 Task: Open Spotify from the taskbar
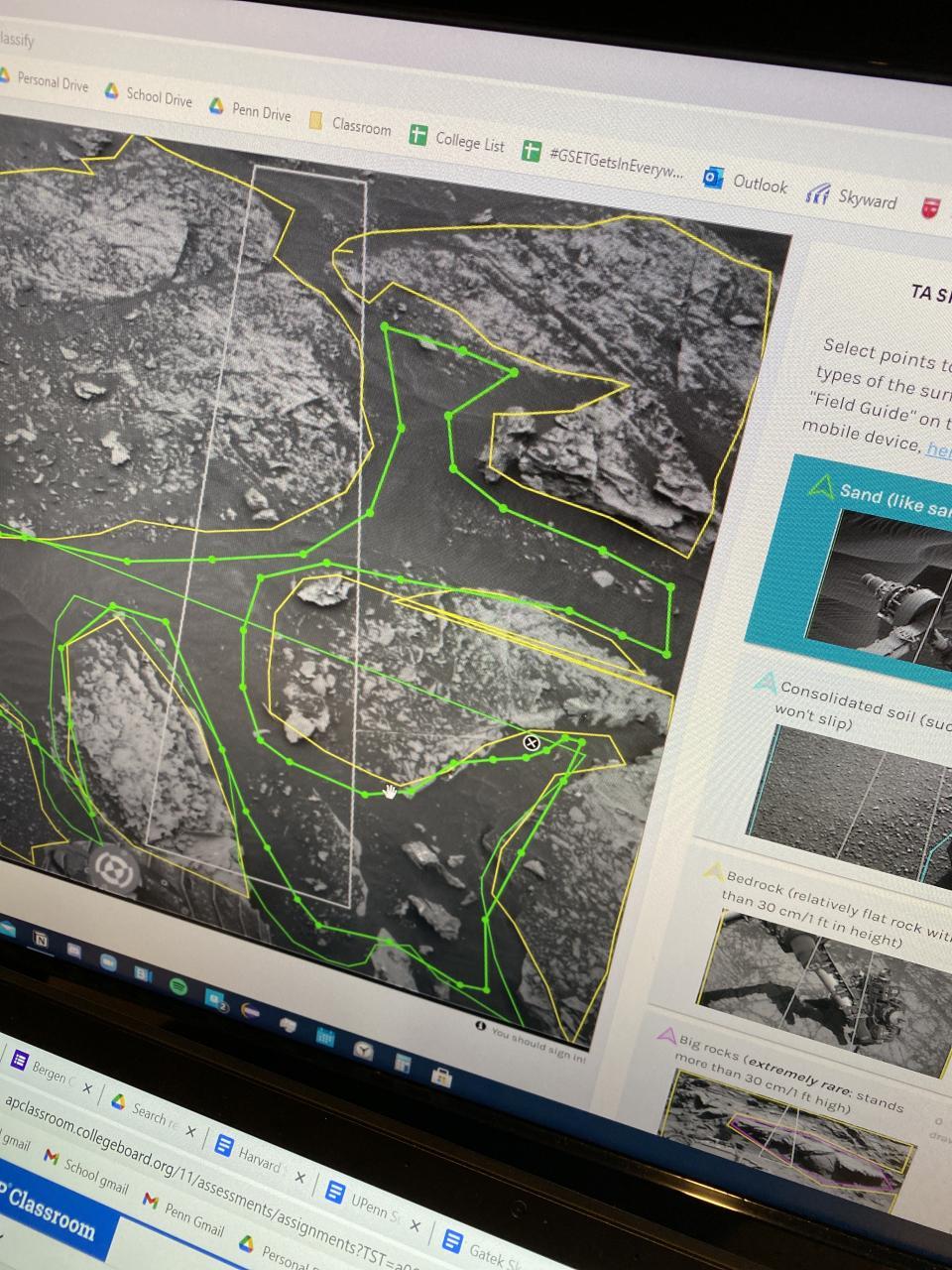[178, 986]
